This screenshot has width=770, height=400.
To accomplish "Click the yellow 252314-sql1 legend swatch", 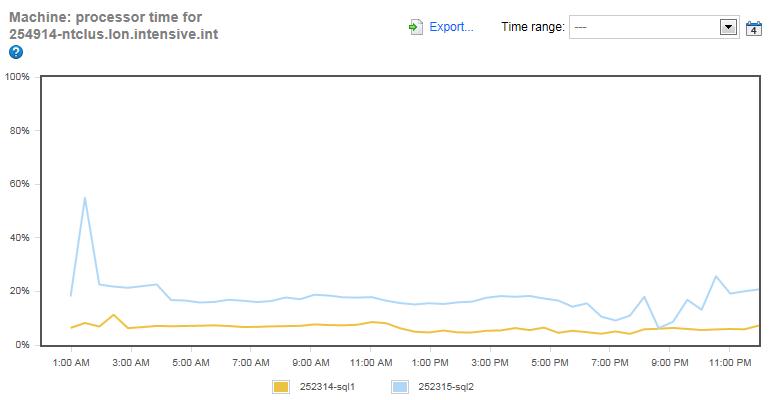I will click(281, 385).
